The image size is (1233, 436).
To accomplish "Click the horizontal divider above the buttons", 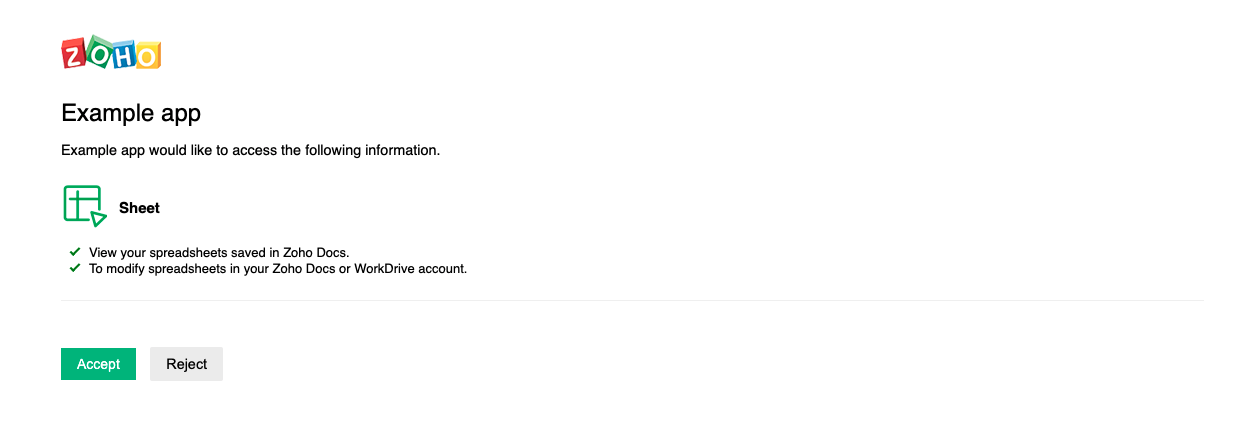I will 632,300.
